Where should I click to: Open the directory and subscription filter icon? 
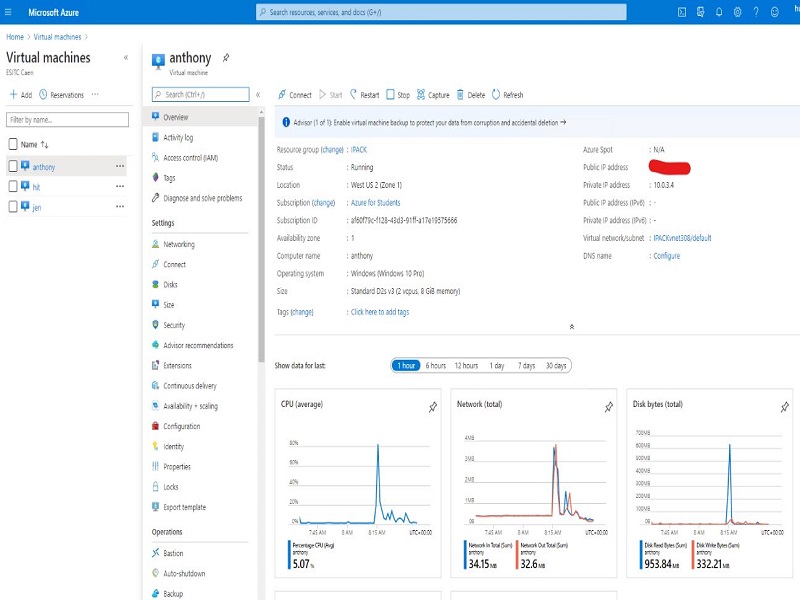click(x=701, y=12)
